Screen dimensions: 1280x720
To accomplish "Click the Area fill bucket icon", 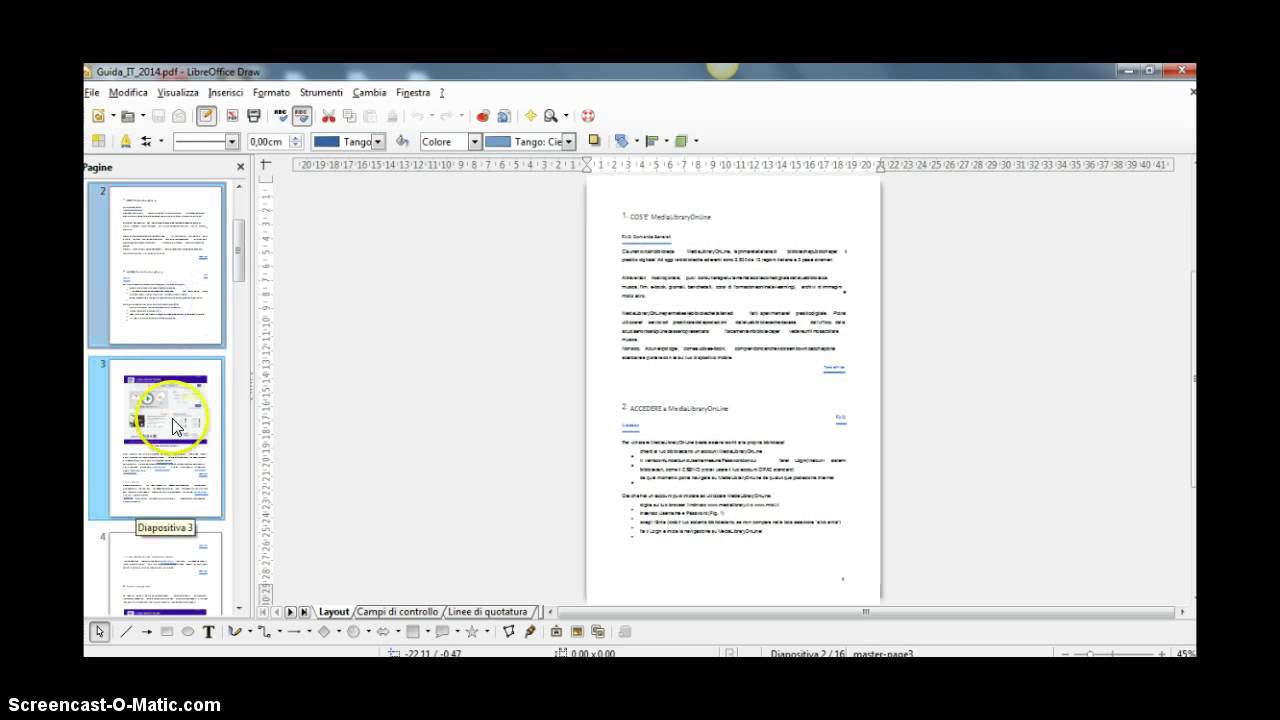I will (402, 142).
